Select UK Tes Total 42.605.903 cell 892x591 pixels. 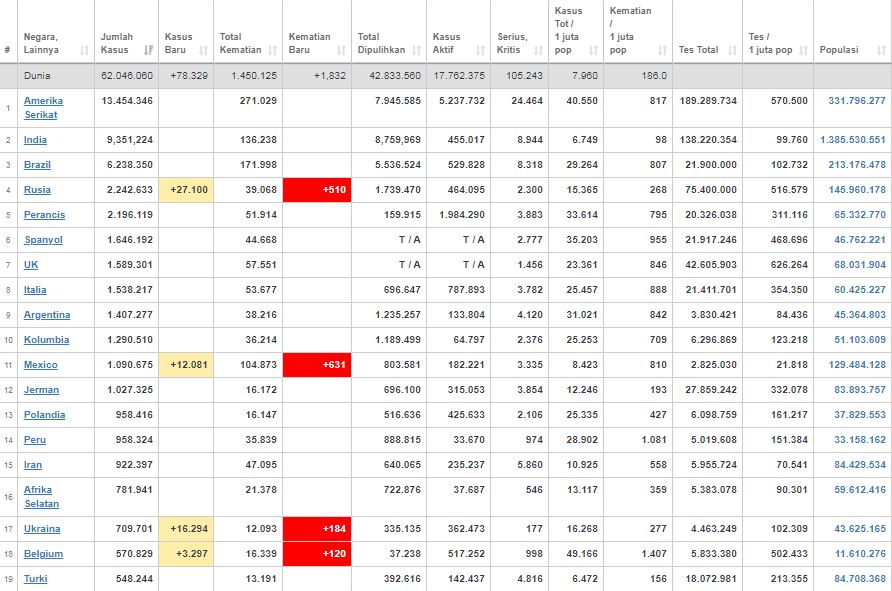coord(707,265)
